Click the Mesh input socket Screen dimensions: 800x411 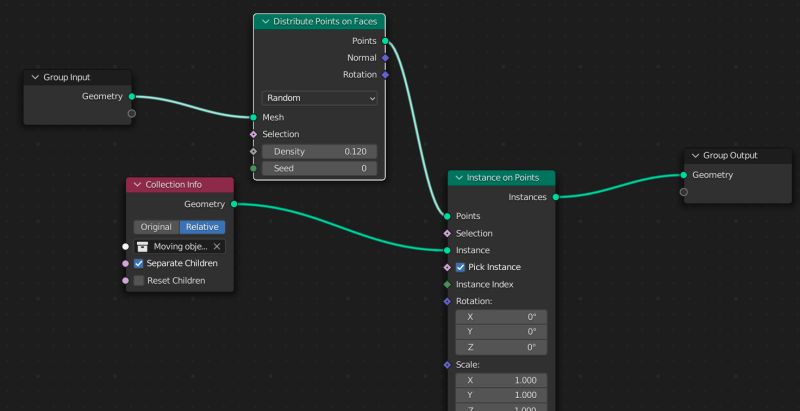pyautogui.click(x=254, y=117)
